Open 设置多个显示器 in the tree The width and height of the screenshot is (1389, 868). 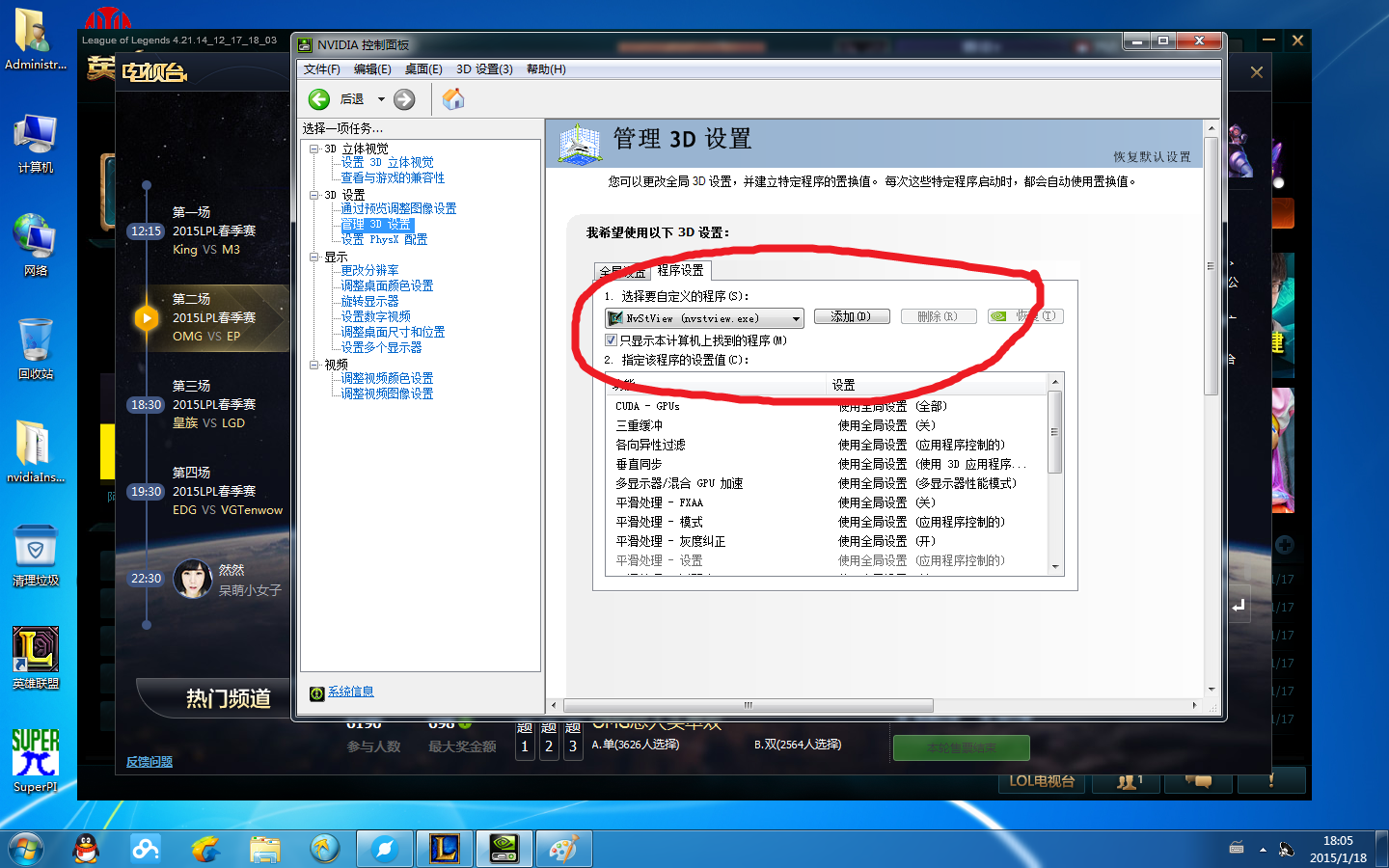[x=381, y=347]
